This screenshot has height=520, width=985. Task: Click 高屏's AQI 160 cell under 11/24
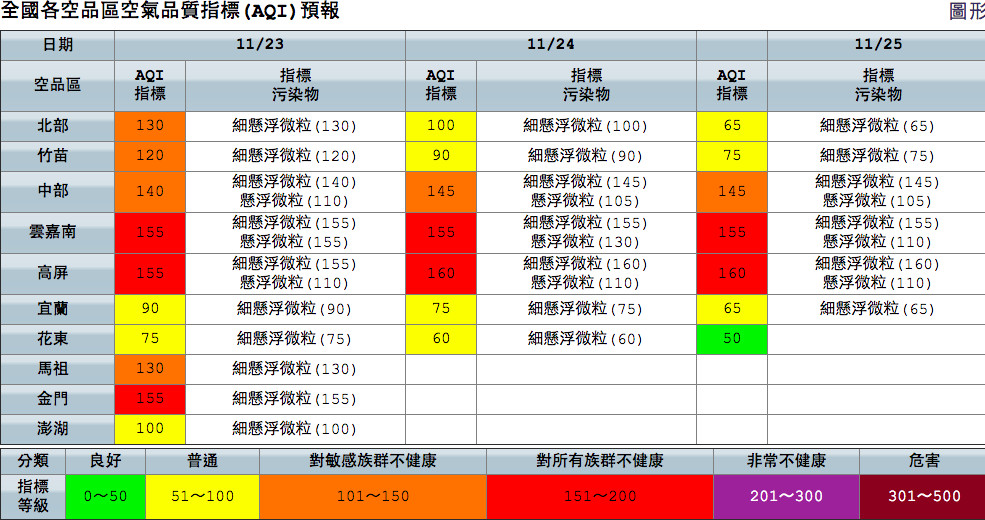[441, 273]
